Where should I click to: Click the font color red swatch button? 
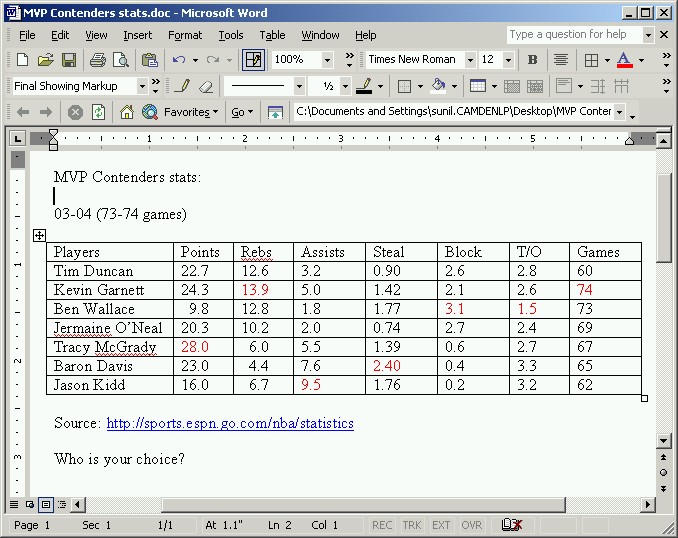pos(624,60)
